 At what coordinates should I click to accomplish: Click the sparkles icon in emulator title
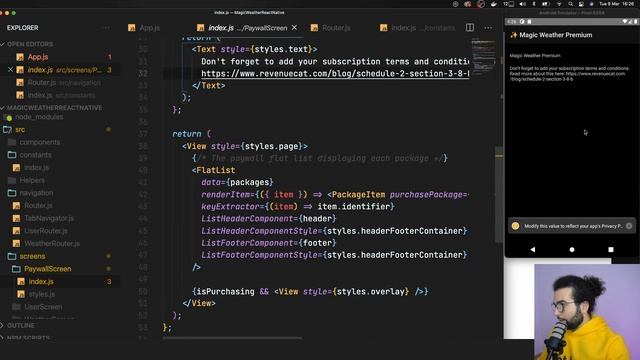coord(513,35)
